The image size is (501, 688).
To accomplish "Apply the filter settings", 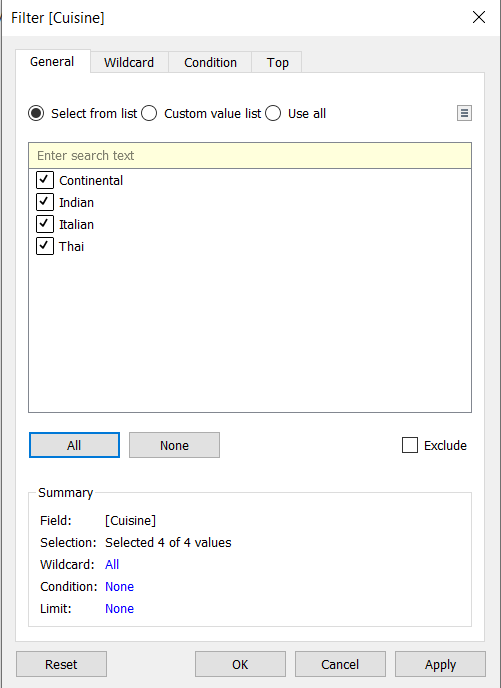I will point(440,664).
